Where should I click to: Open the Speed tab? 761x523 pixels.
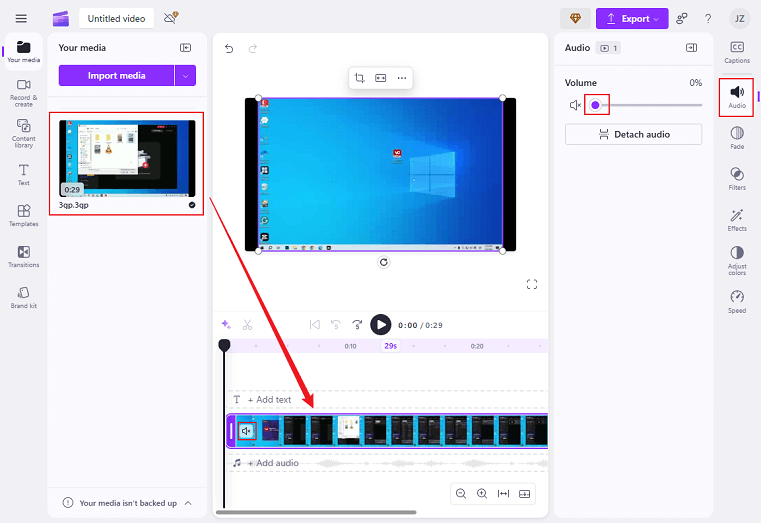tap(737, 302)
